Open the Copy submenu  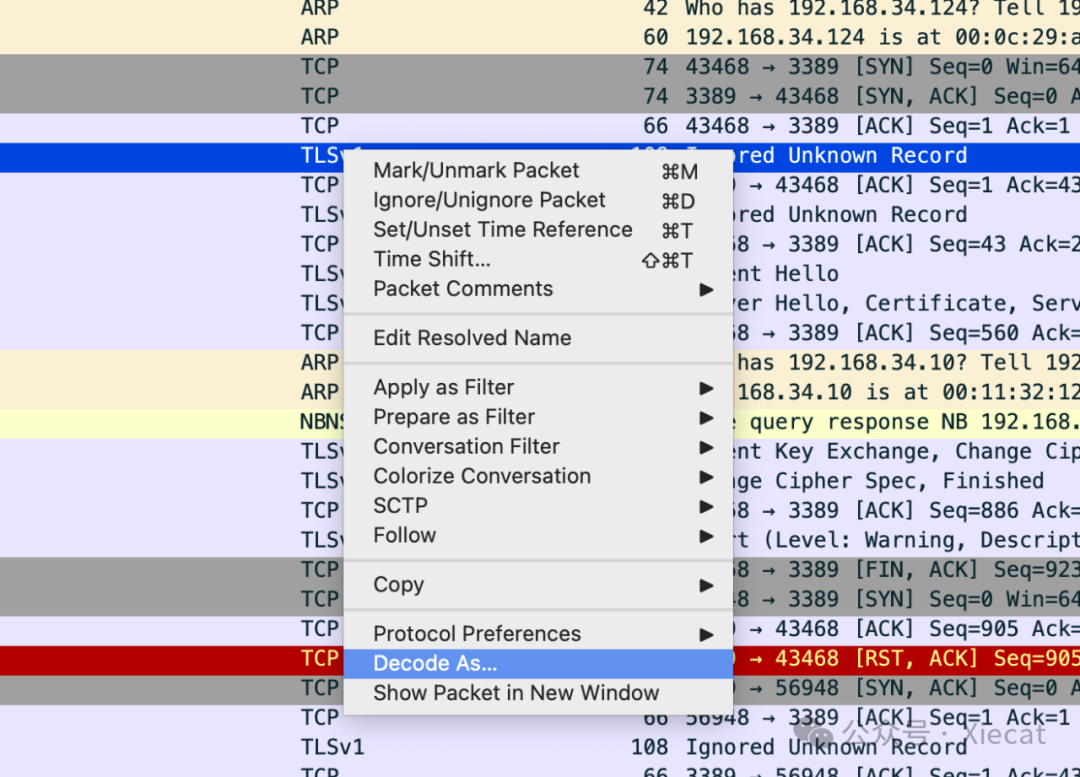(398, 585)
